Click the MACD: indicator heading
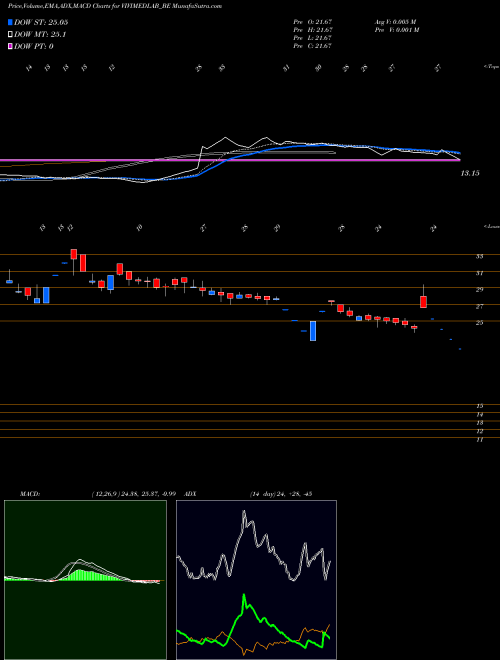Image resolution: width=500 pixels, height=660 pixels. coord(29,494)
